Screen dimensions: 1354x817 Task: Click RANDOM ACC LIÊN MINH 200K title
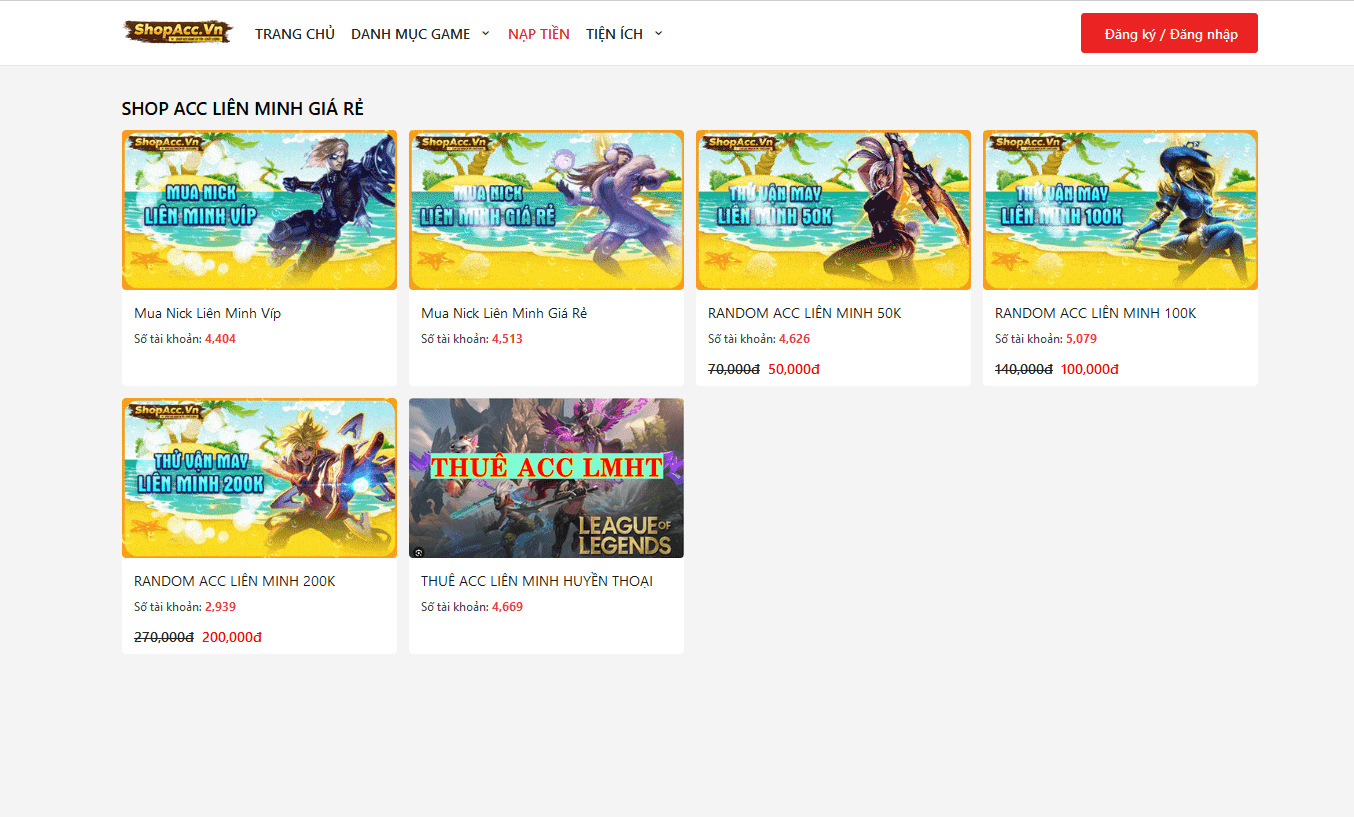coord(235,581)
